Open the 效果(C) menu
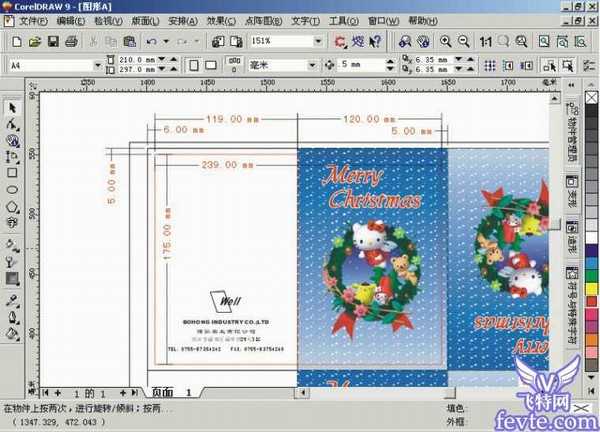Image resolution: width=600 pixels, height=432 pixels. pyautogui.click(x=223, y=20)
